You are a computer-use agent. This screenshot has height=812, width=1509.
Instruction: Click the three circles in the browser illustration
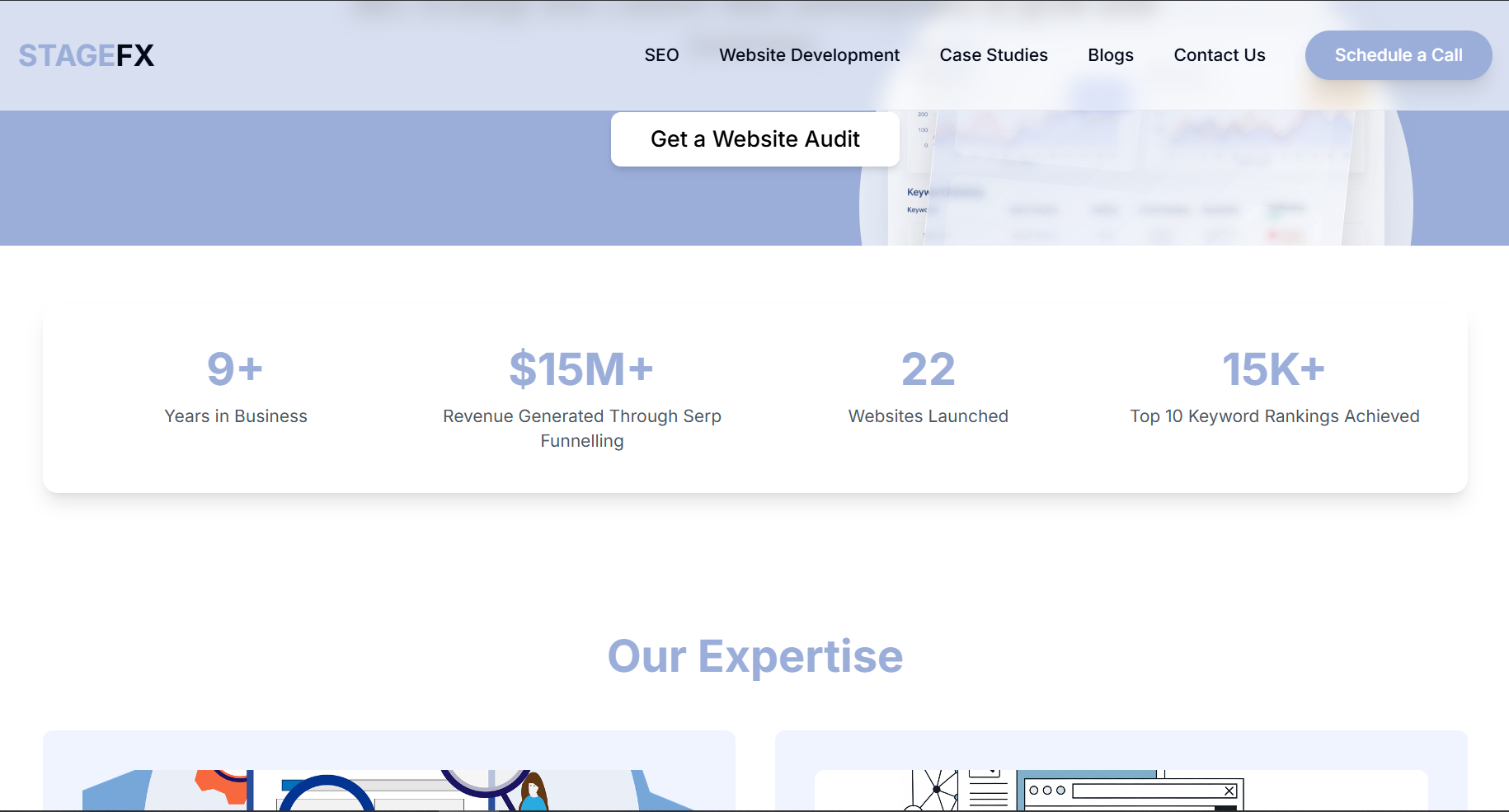1047,790
